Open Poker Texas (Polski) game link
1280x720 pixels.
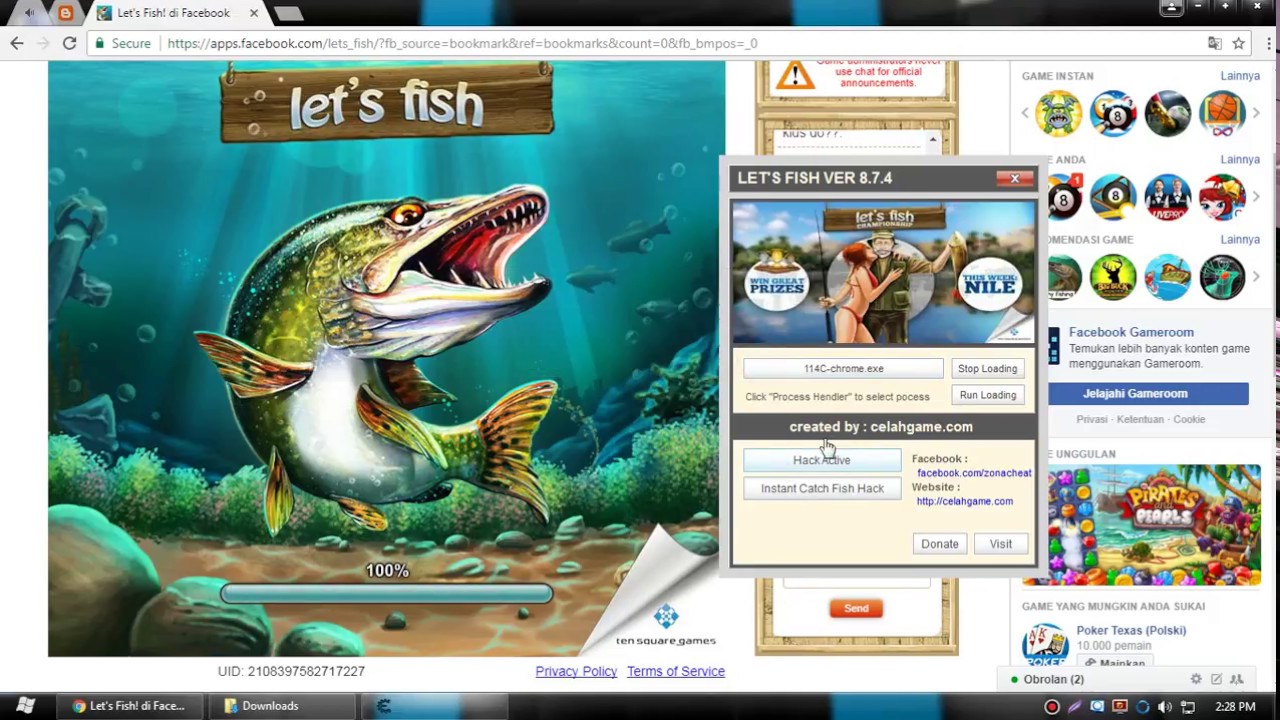tap(1131, 630)
